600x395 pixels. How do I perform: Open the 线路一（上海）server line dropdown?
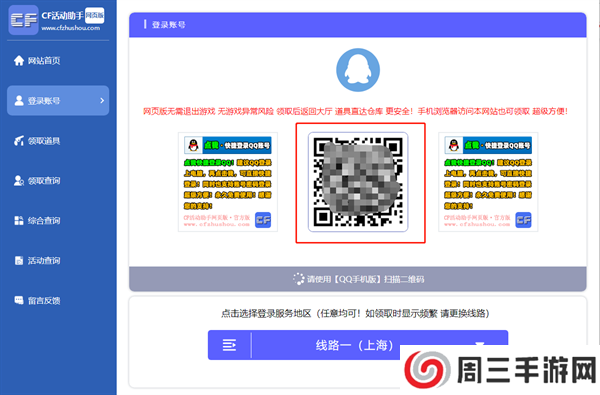pos(358,345)
